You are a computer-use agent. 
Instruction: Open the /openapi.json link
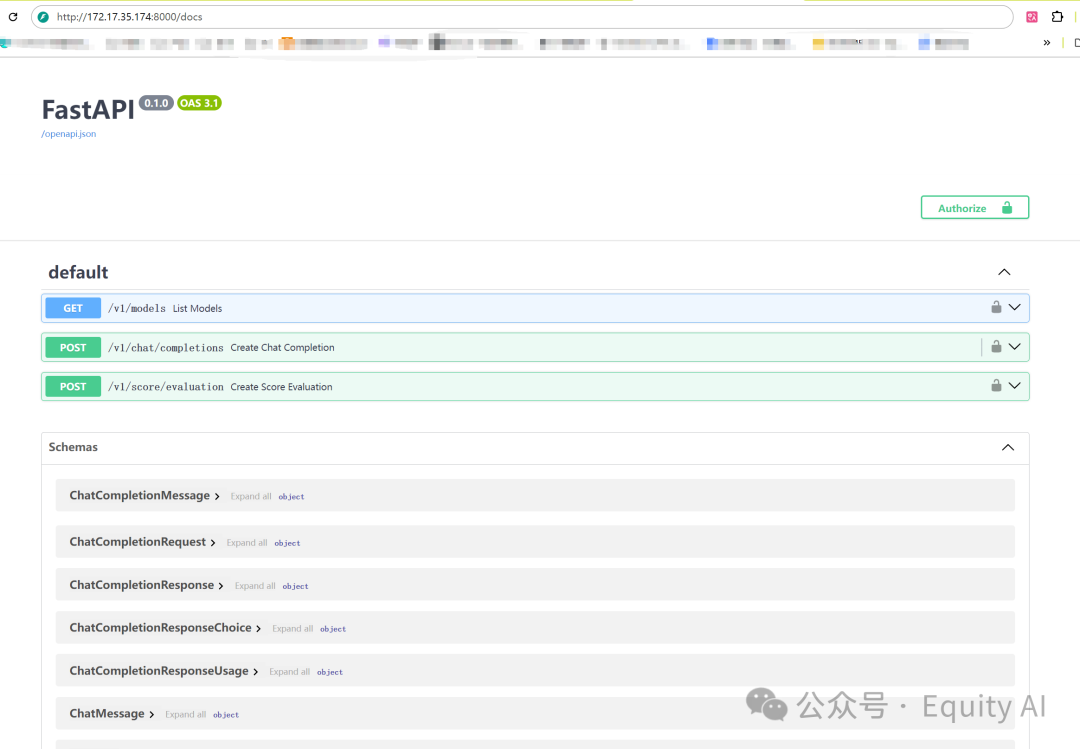tap(69, 134)
